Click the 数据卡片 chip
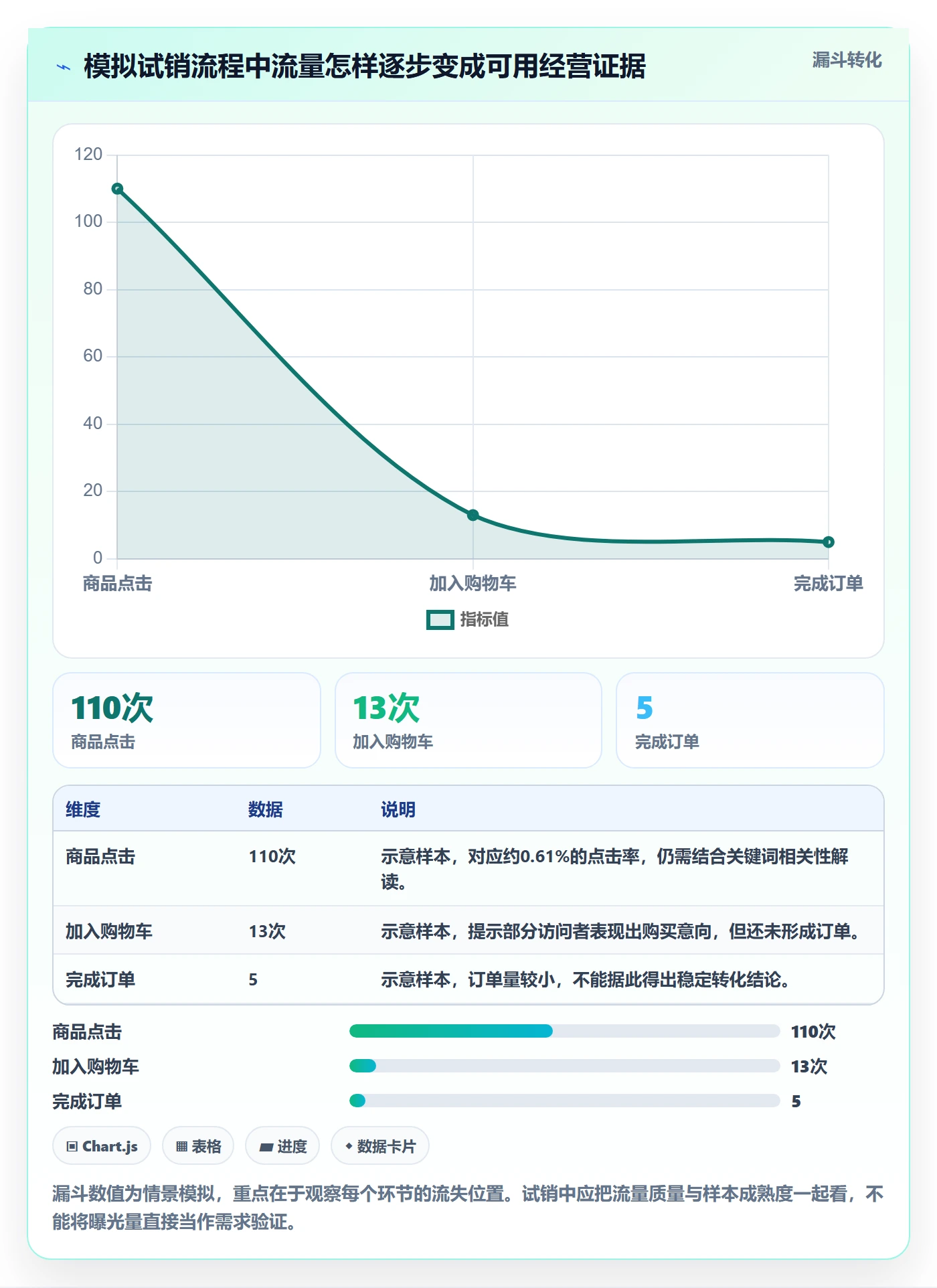 pos(380,1146)
